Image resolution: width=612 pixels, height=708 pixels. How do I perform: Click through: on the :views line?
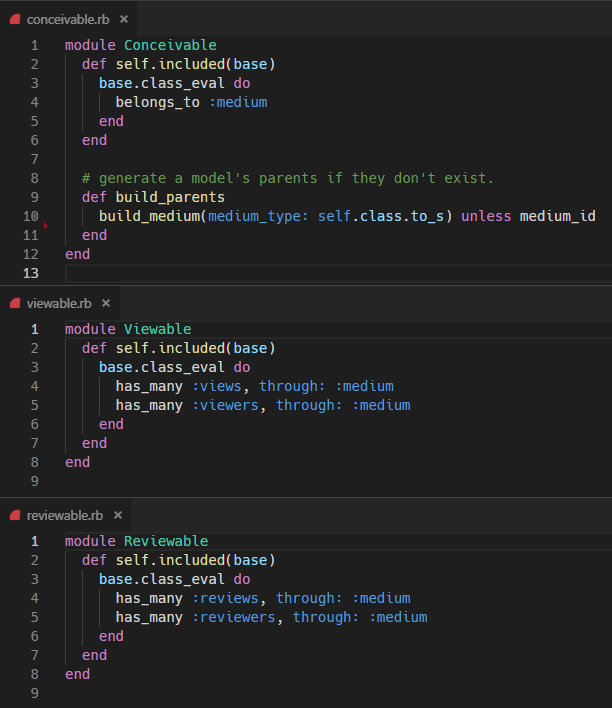click(x=292, y=387)
